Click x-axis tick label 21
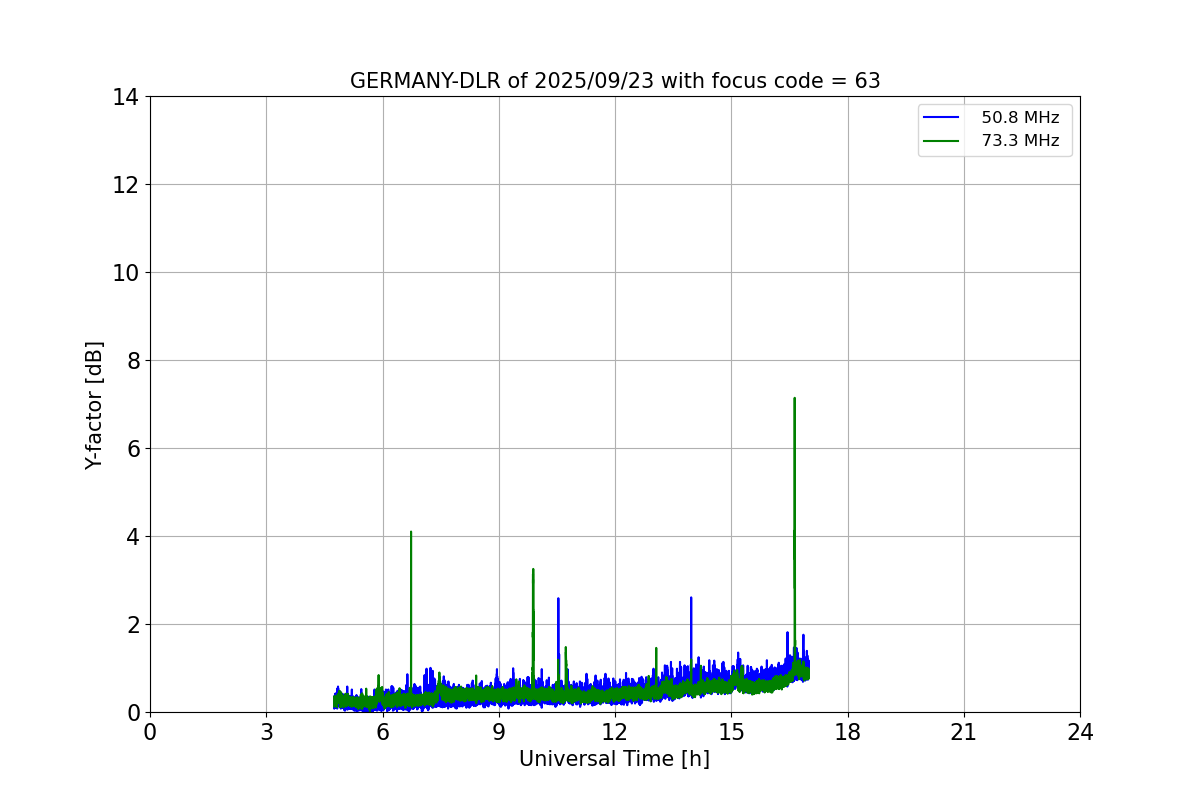This screenshot has height=800, width=1200. tap(964, 732)
